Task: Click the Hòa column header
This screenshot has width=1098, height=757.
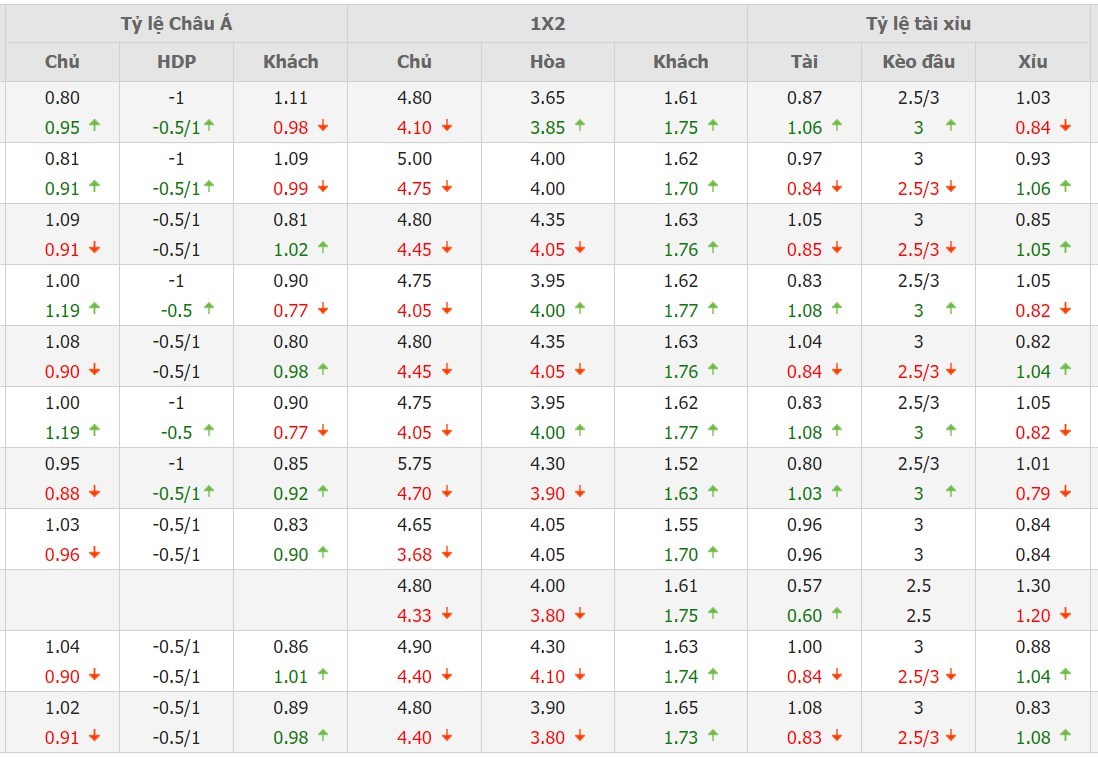Action: click(547, 62)
